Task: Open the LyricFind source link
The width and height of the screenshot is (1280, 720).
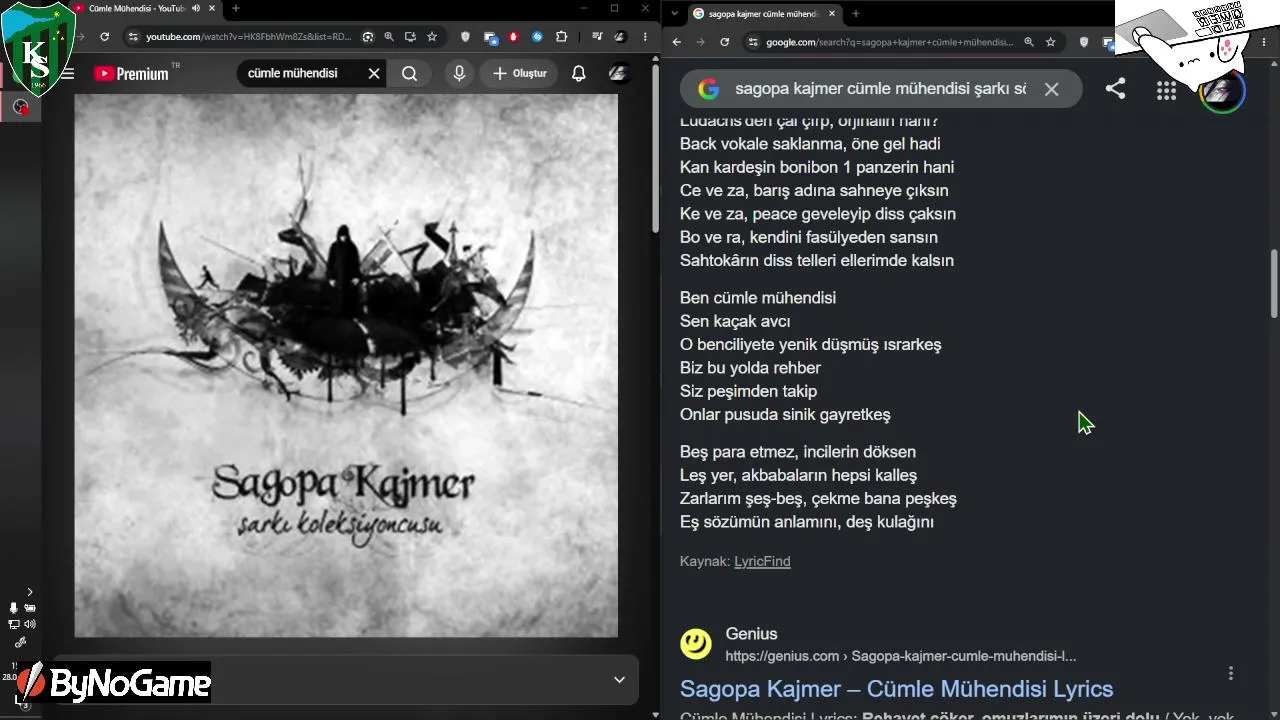Action: tap(762, 561)
